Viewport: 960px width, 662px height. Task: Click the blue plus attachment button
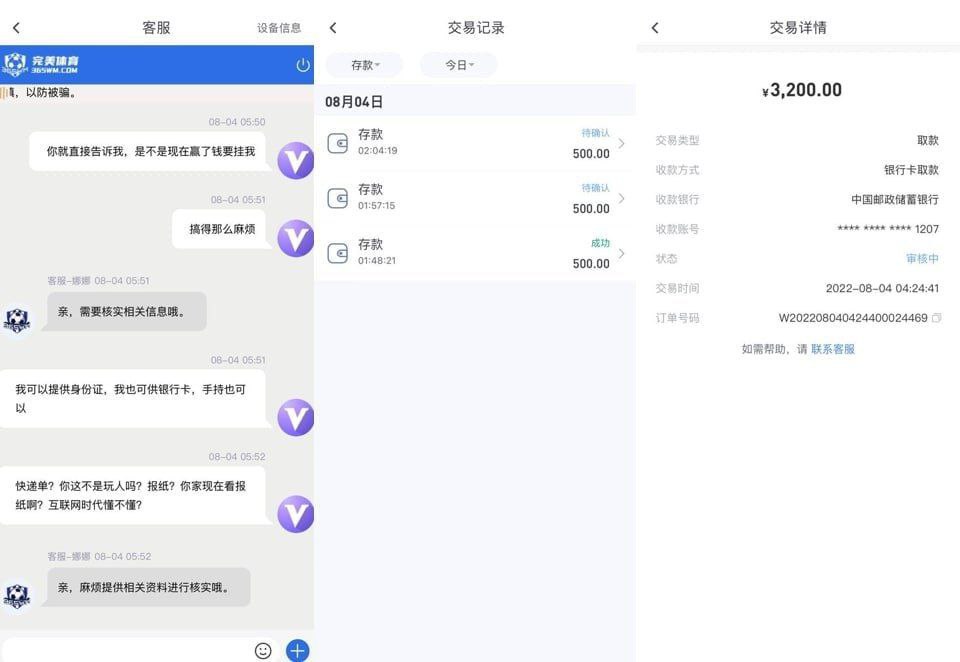(x=297, y=650)
